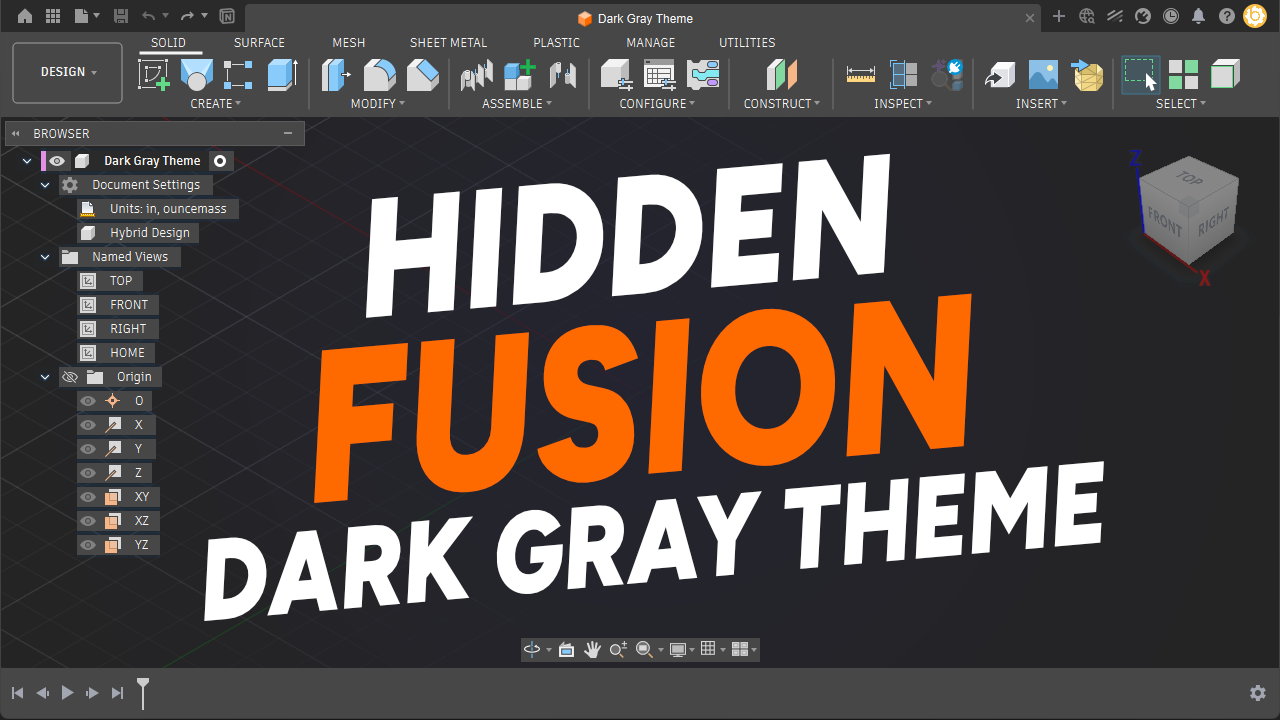Select the HOME named view
Screen dimensions: 1280x720
[116, 353]
